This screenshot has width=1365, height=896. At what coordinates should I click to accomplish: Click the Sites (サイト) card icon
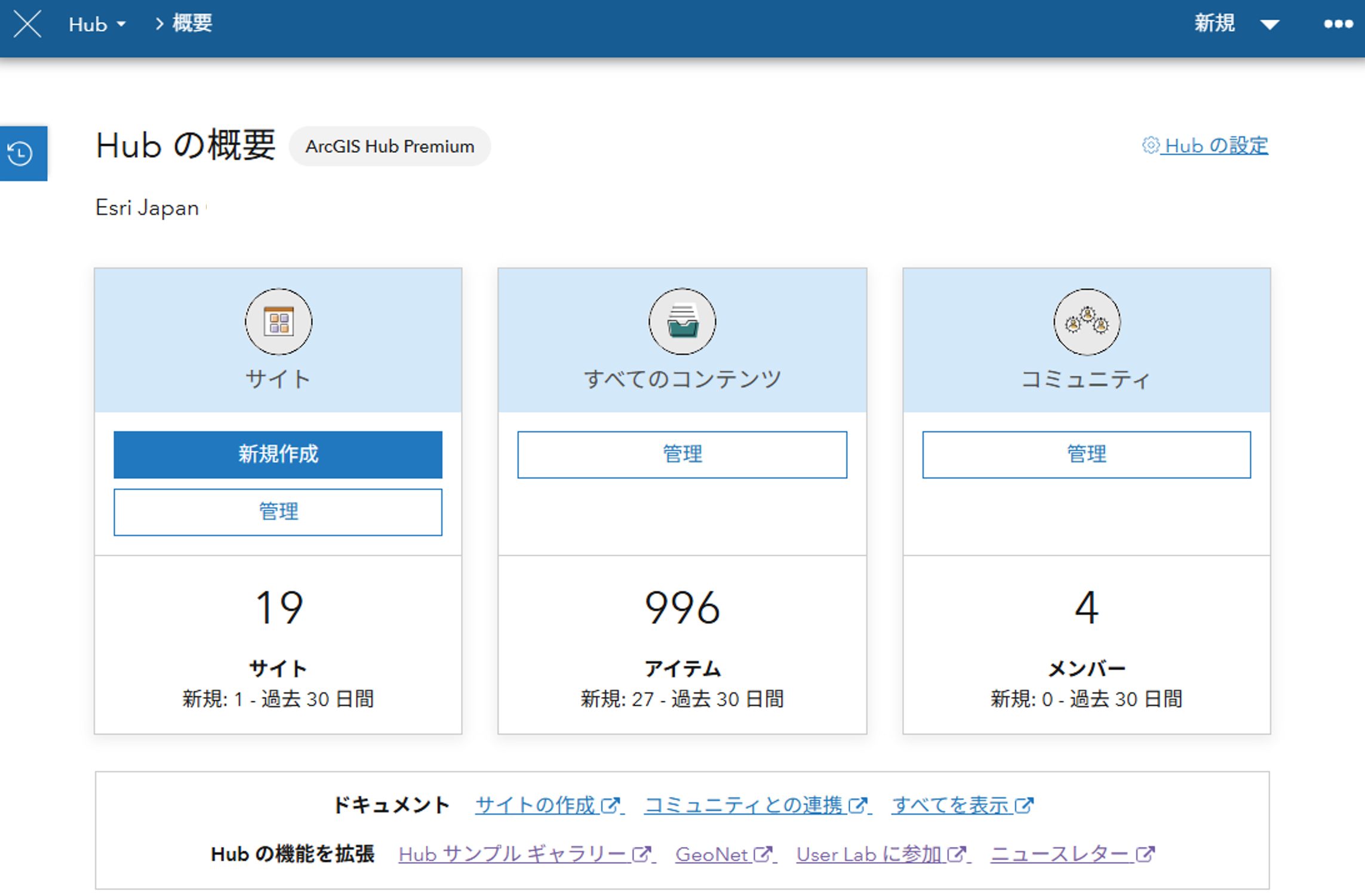pos(278,322)
